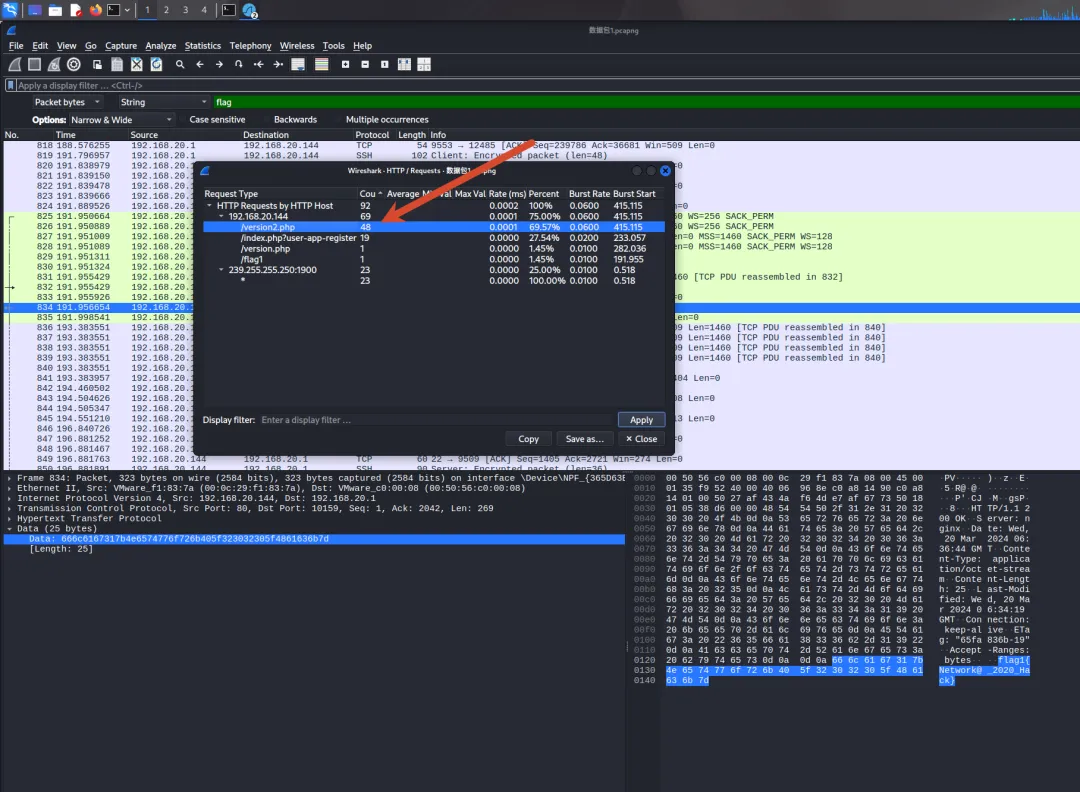Expand Hypertext Transfer Protocol row

click(9, 519)
